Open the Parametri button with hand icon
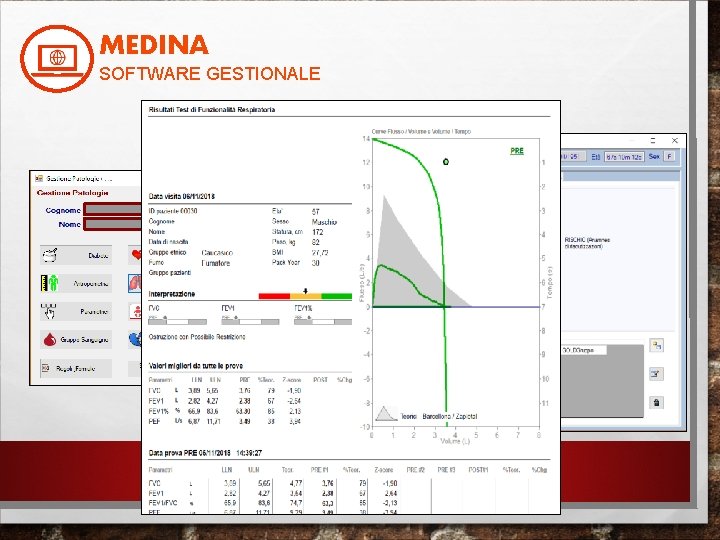Screen dimensions: 720x540 pos(76,312)
